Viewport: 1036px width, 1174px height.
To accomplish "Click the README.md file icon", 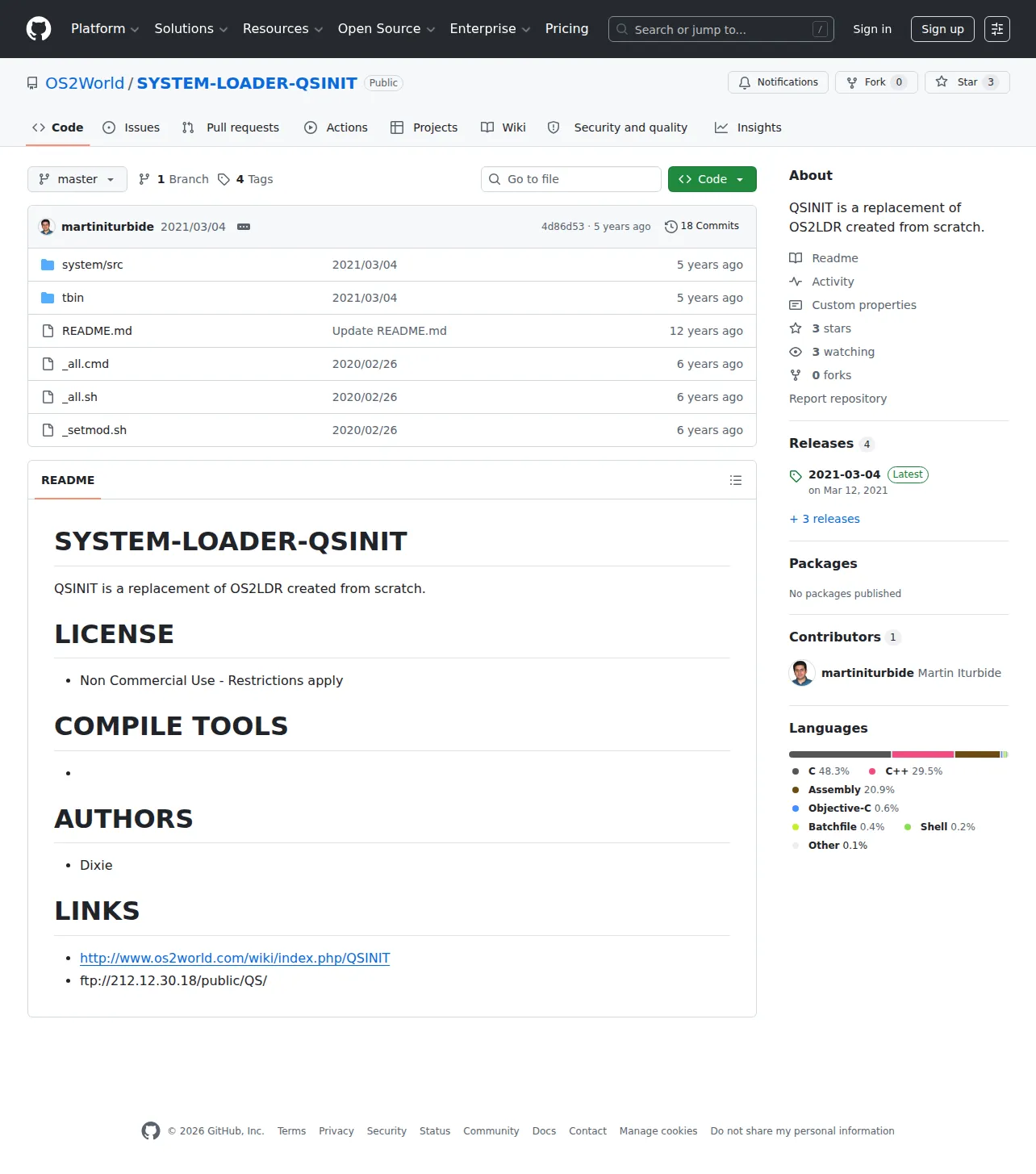I will 48,331.
